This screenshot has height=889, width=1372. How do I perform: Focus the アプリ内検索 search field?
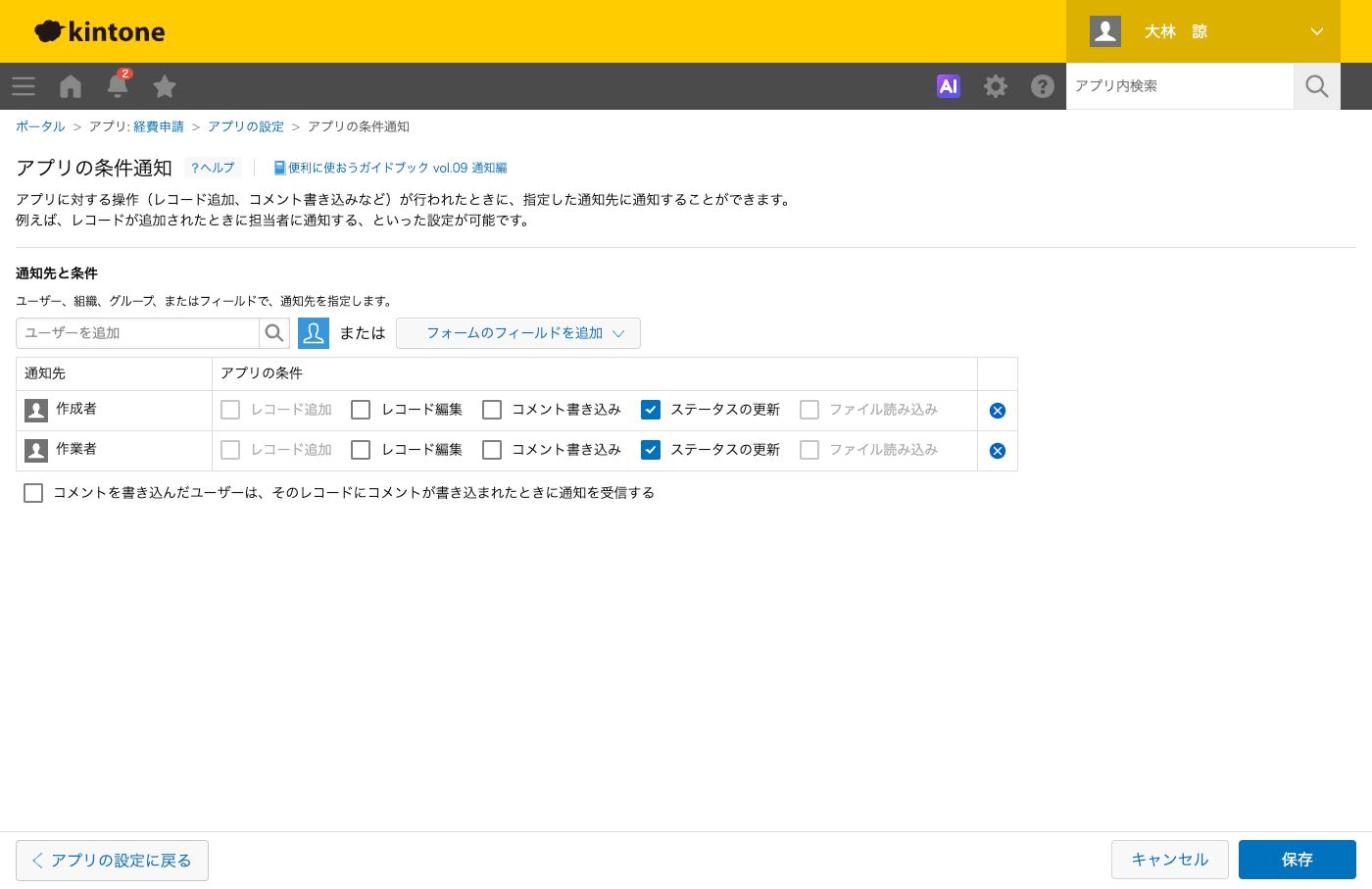tap(1180, 86)
